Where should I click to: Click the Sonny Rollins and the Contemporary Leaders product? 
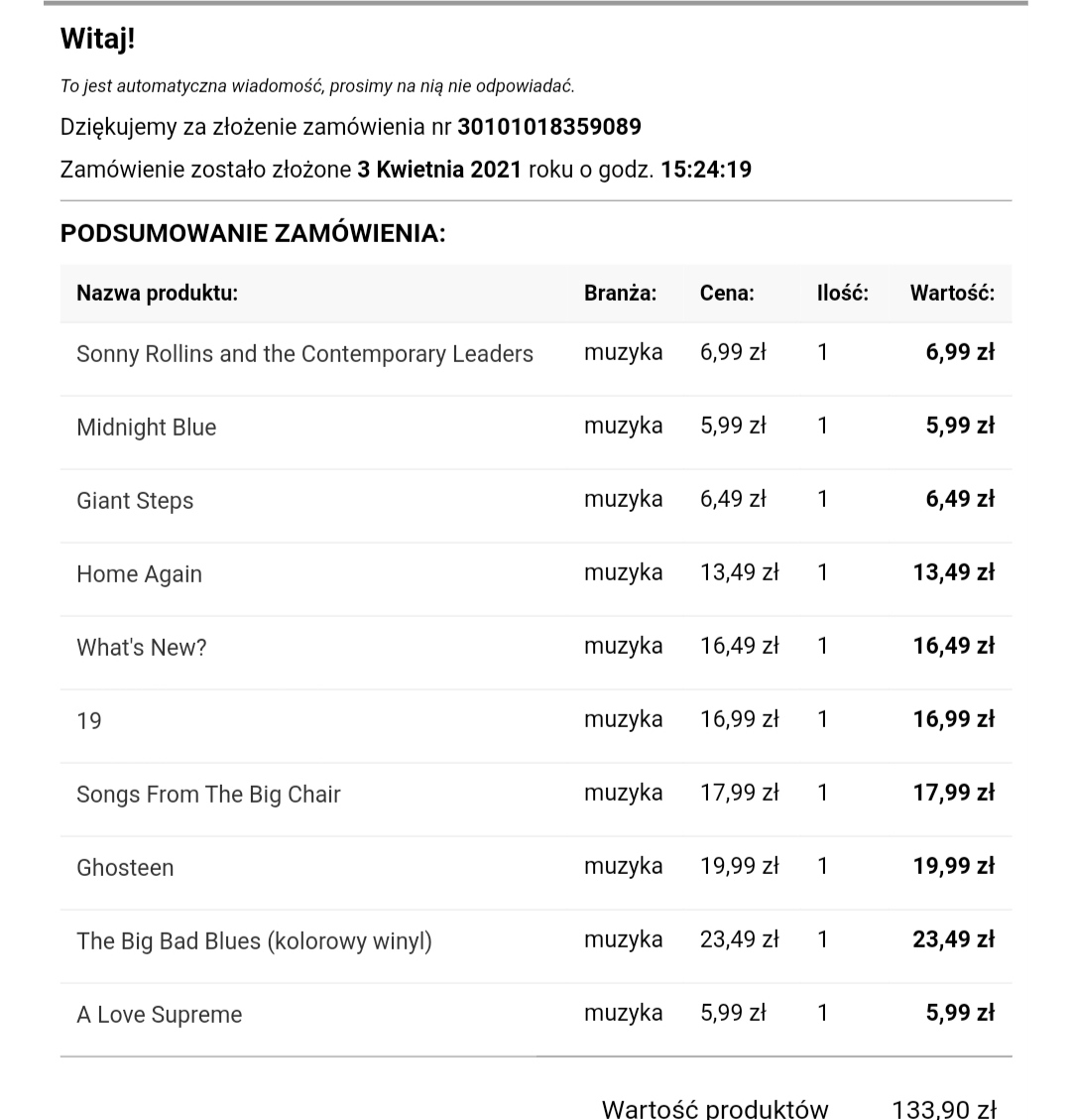click(x=304, y=354)
